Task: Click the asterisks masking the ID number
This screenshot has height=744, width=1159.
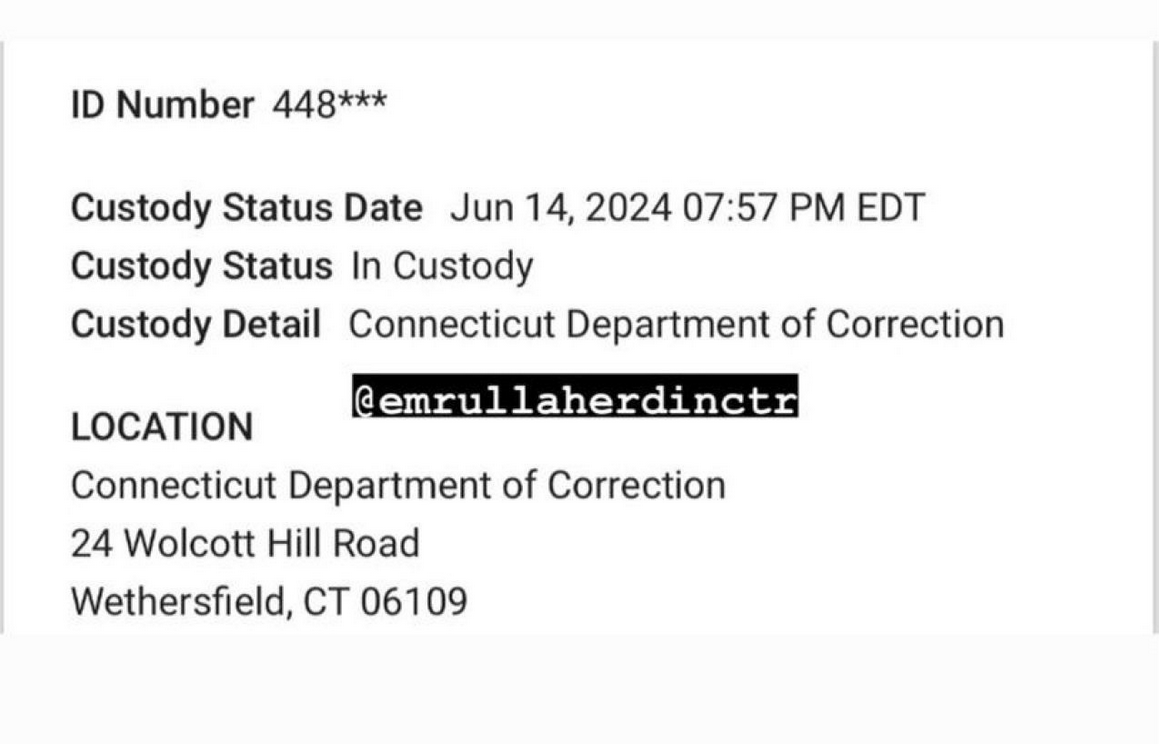Action: tap(362, 103)
